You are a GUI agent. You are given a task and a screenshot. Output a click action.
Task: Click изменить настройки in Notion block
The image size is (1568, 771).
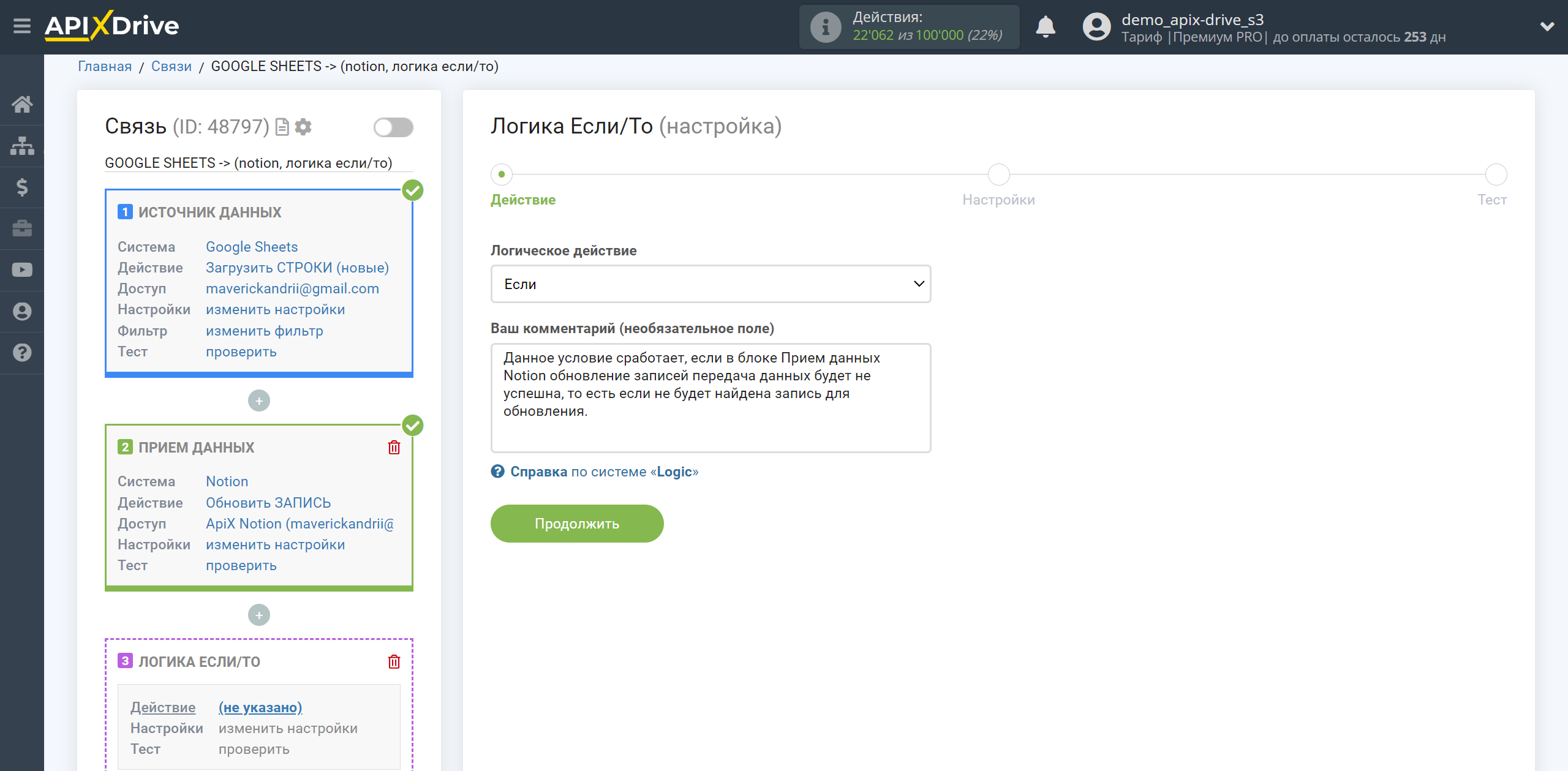(276, 544)
